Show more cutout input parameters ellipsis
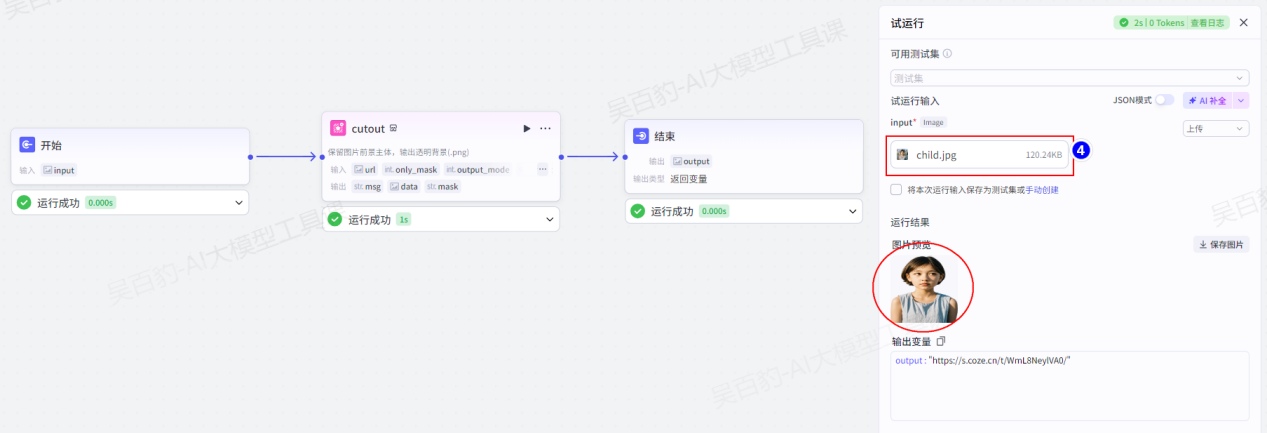 pos(542,170)
